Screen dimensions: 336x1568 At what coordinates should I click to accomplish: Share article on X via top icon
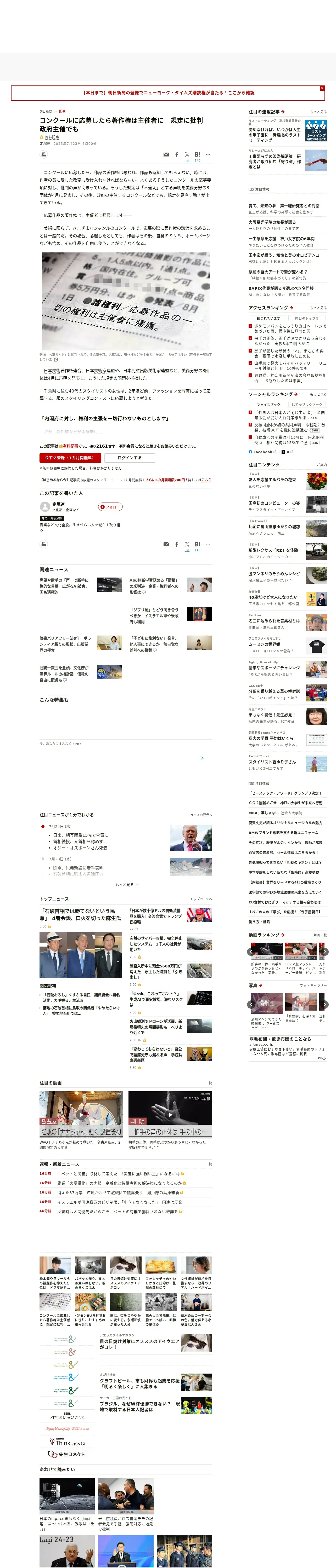tap(187, 155)
